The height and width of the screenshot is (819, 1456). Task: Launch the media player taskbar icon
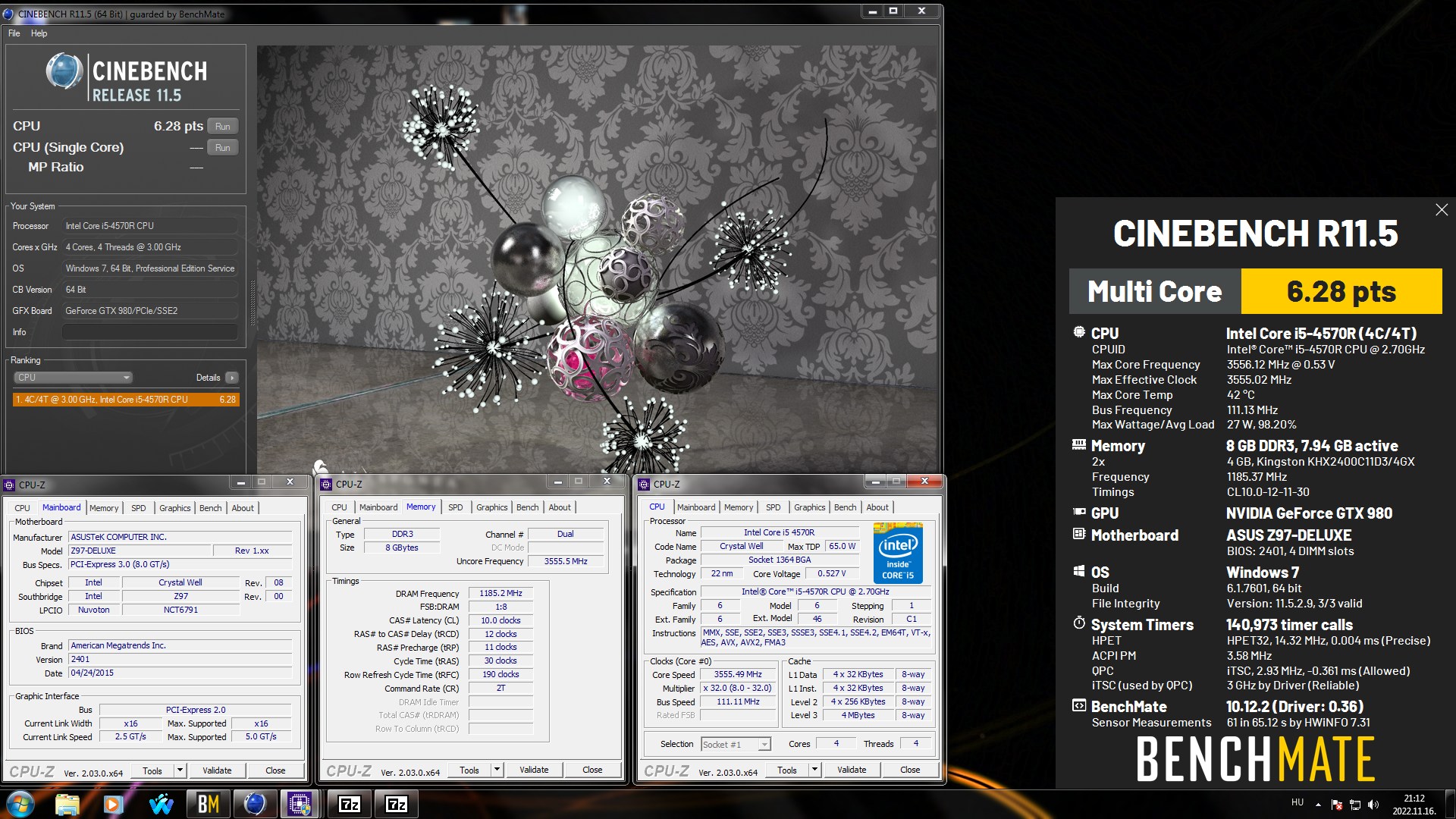pos(114,804)
